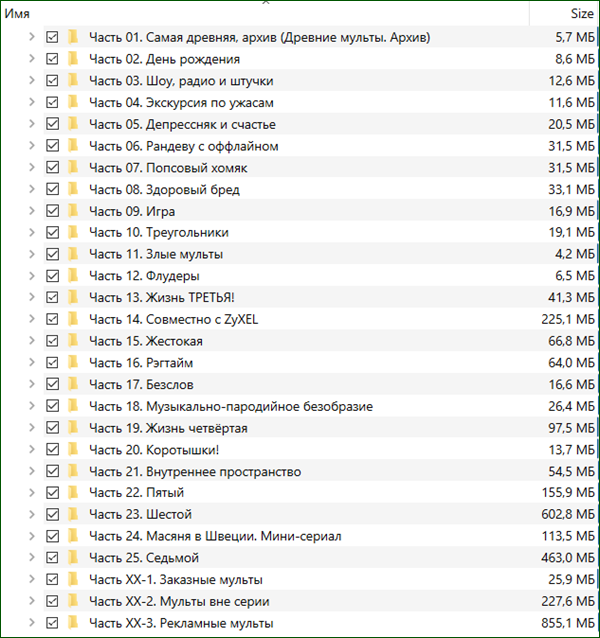Select row Часть 17. Безслов
This screenshot has width=600, height=638.
click(x=321, y=384)
